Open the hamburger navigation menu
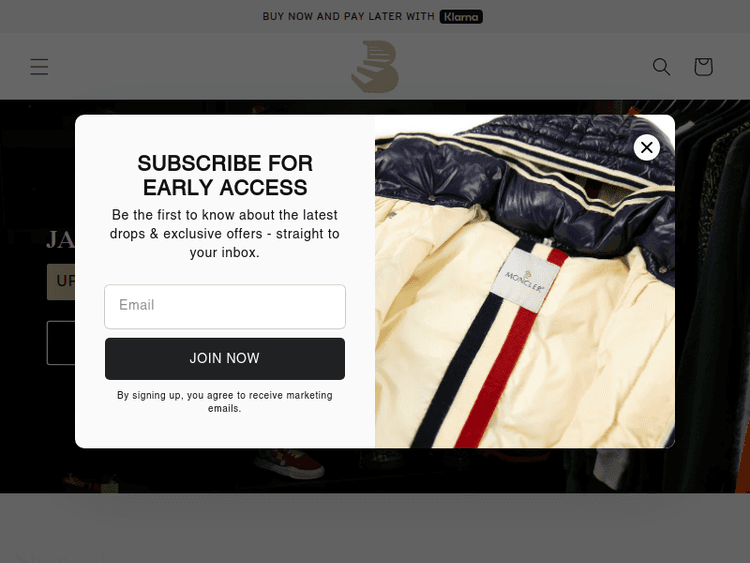Viewport: 750px width, 563px height. click(x=39, y=66)
